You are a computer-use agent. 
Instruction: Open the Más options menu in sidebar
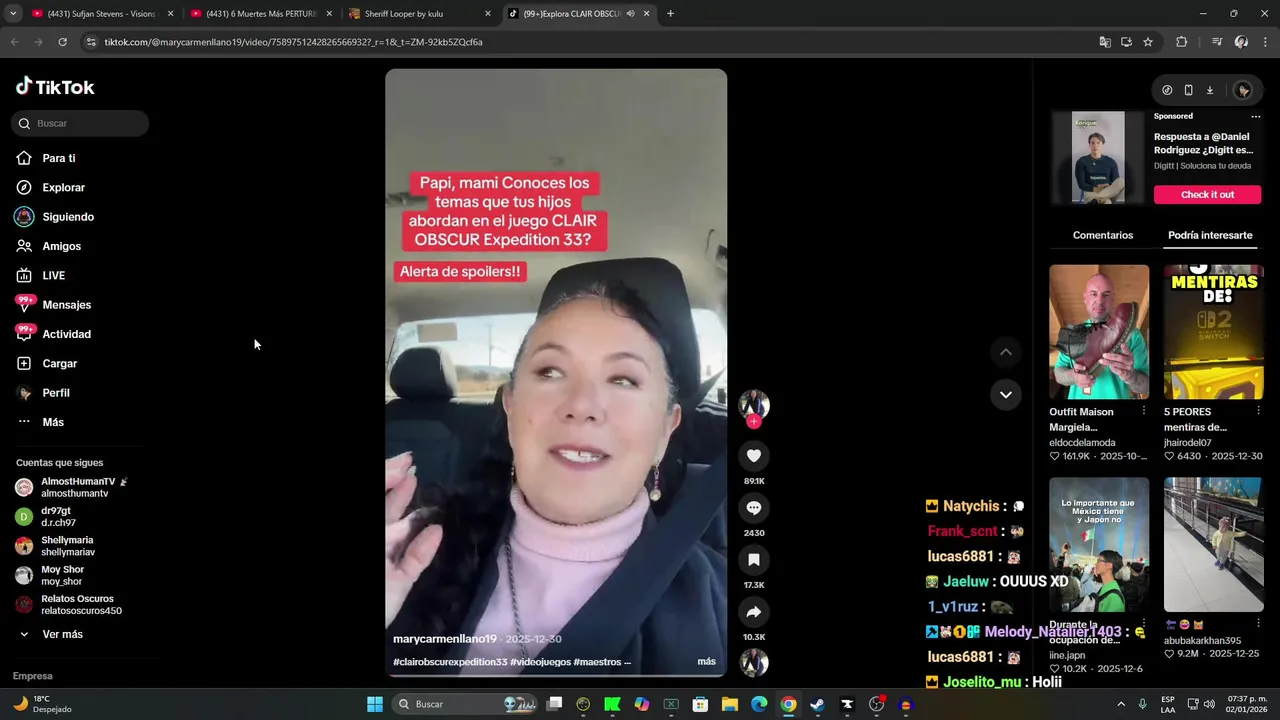click(x=52, y=422)
